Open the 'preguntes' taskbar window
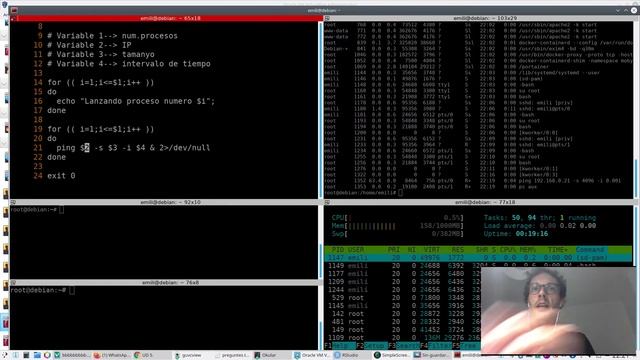The width and height of the screenshot is (640, 360). coord(231,355)
